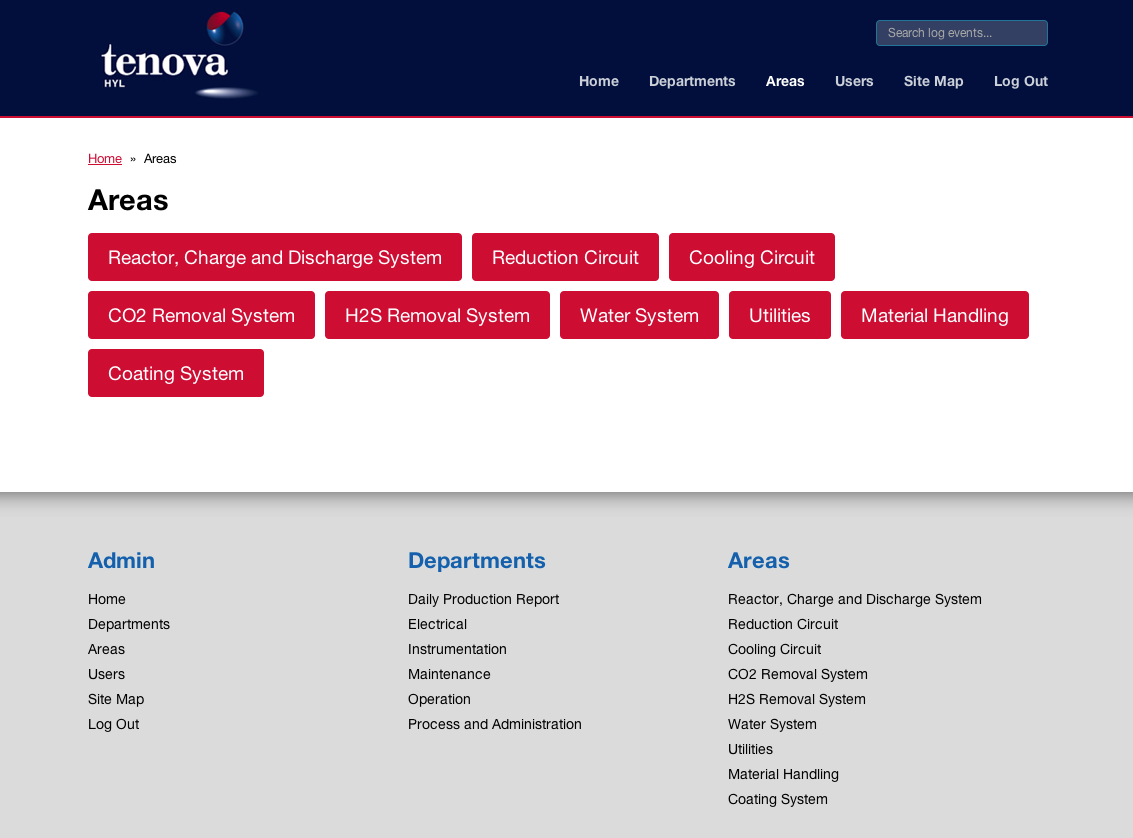Click Home in the footer Admin list
This screenshot has width=1133, height=838.
pos(107,600)
